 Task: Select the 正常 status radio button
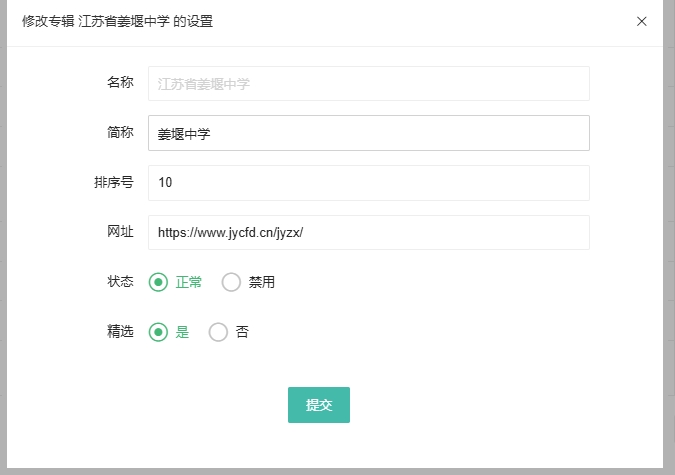(158, 283)
